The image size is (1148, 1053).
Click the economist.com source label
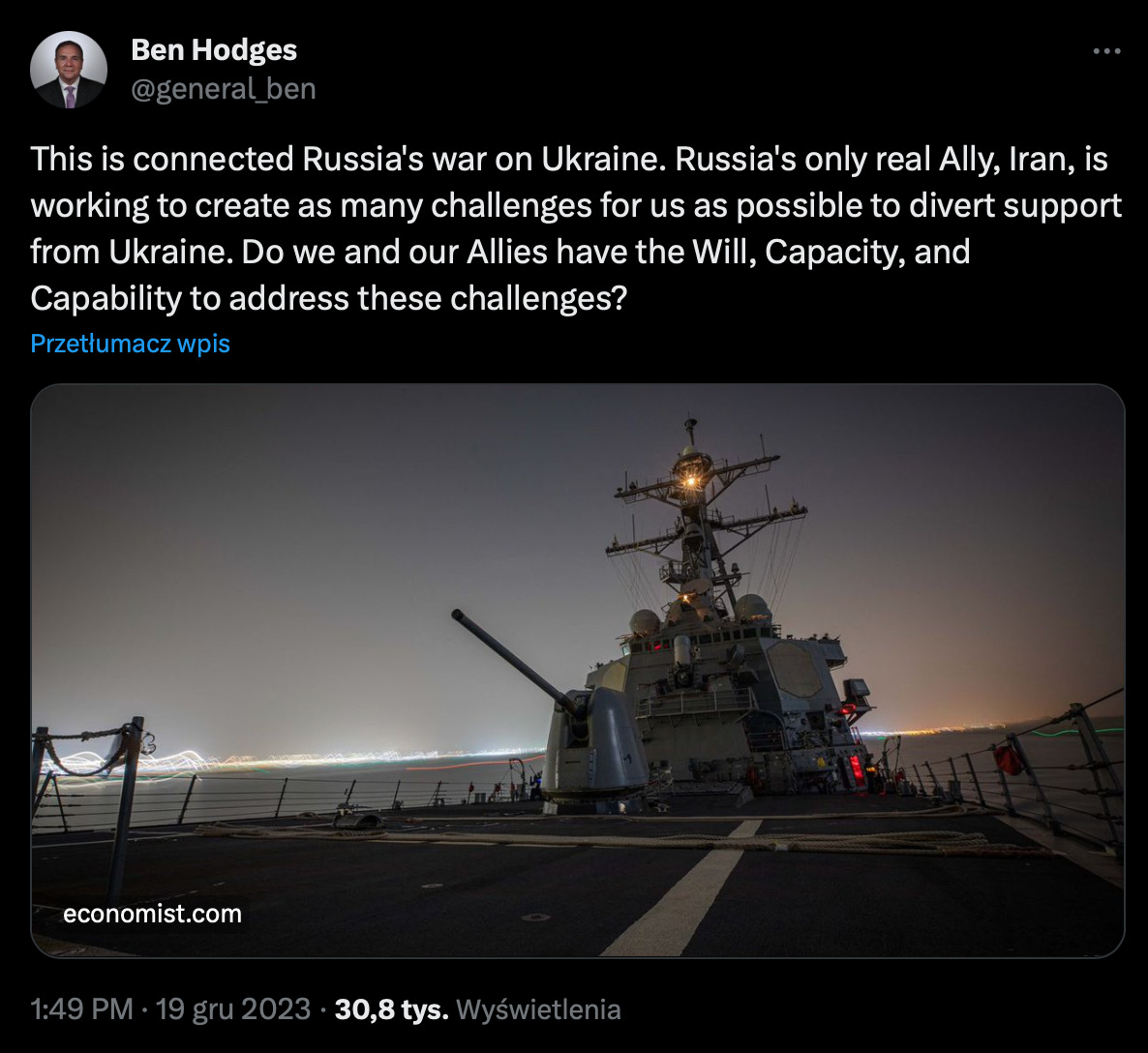pos(152,914)
